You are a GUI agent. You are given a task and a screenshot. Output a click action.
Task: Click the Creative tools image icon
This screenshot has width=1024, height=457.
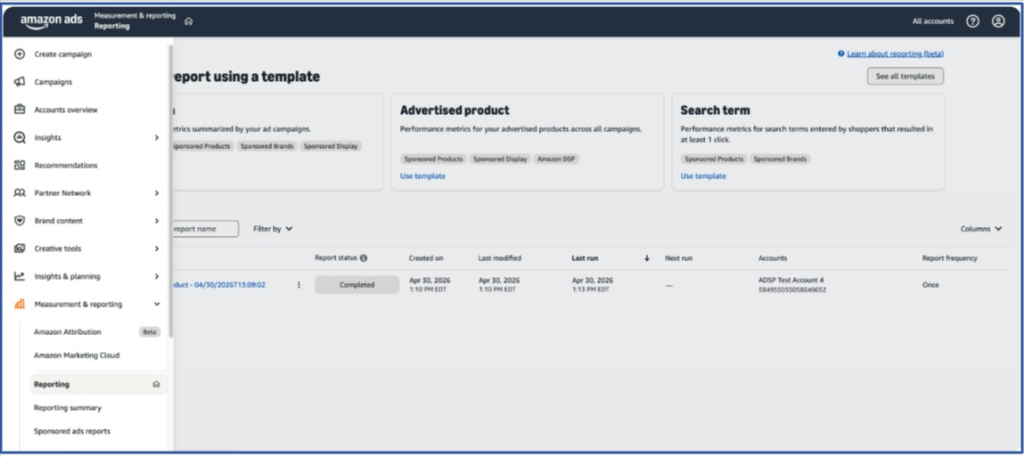20,249
